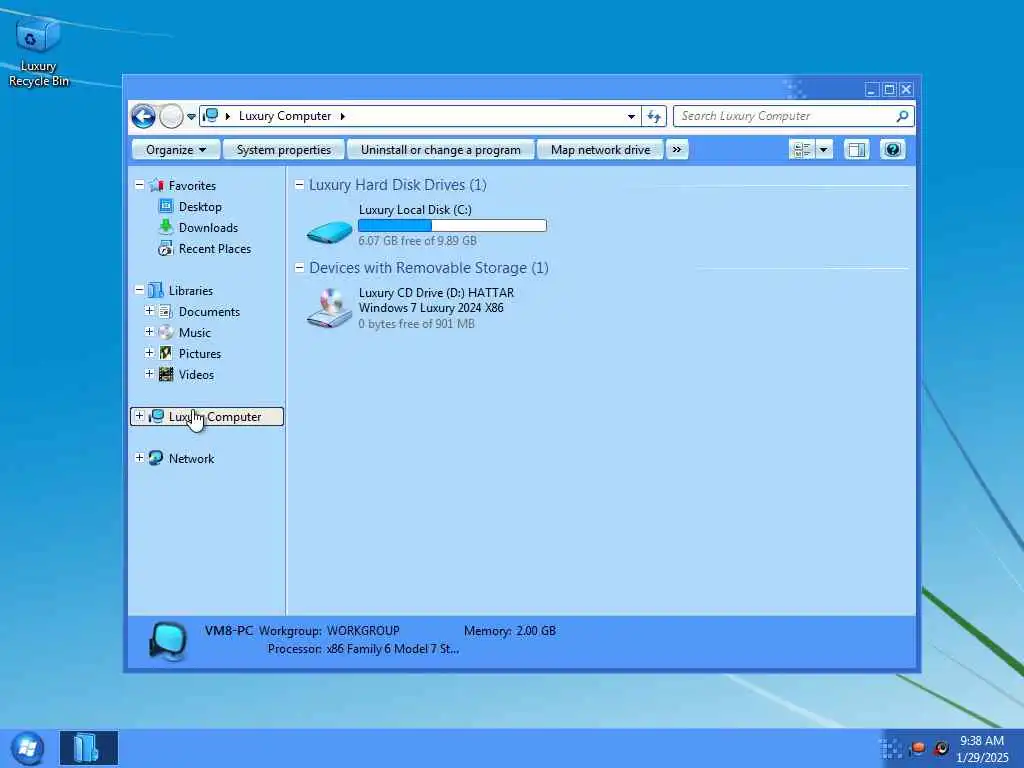Select the Documents library
The image size is (1024, 768).
tap(209, 312)
